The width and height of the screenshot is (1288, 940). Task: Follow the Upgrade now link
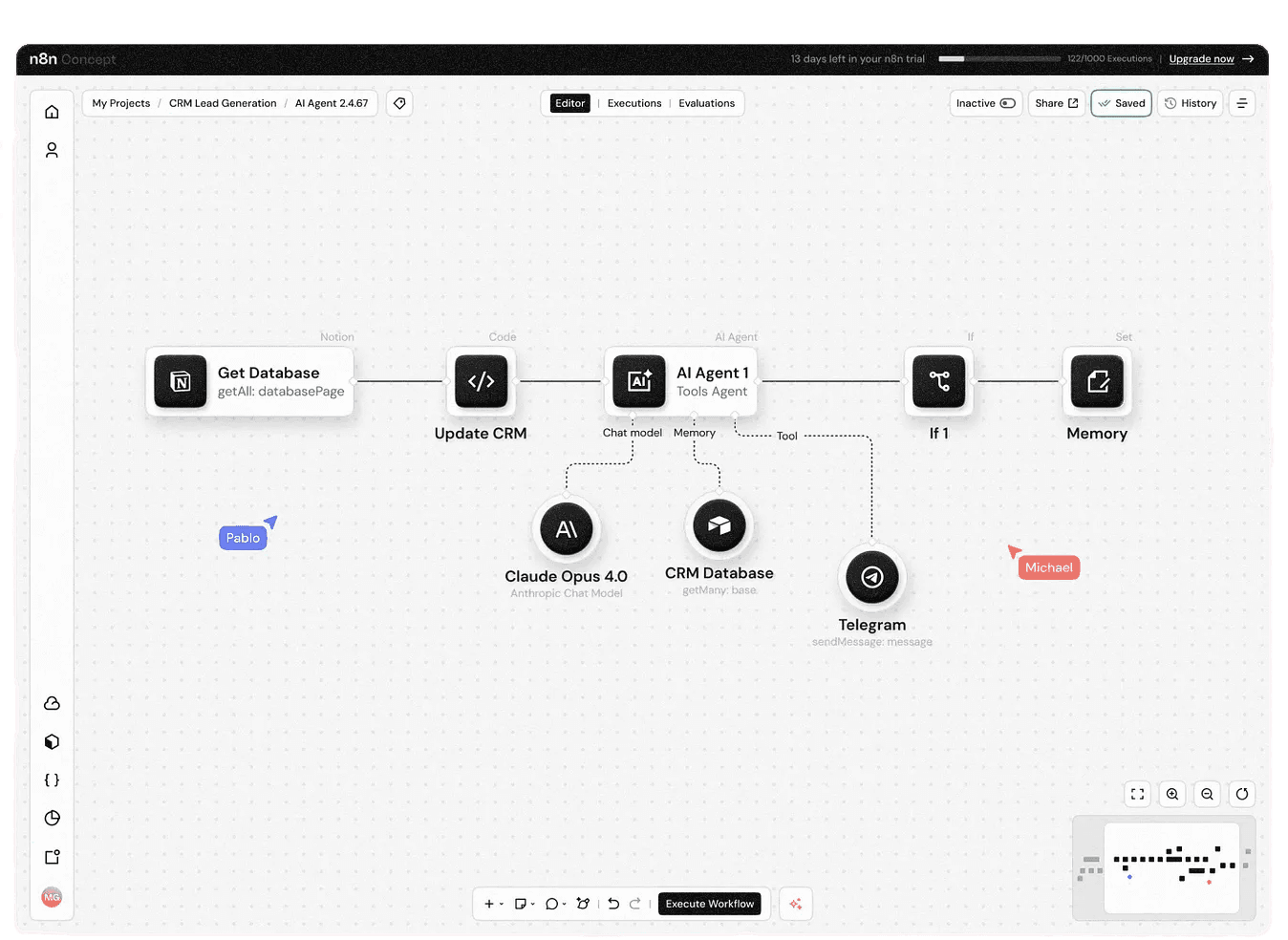(x=1202, y=59)
